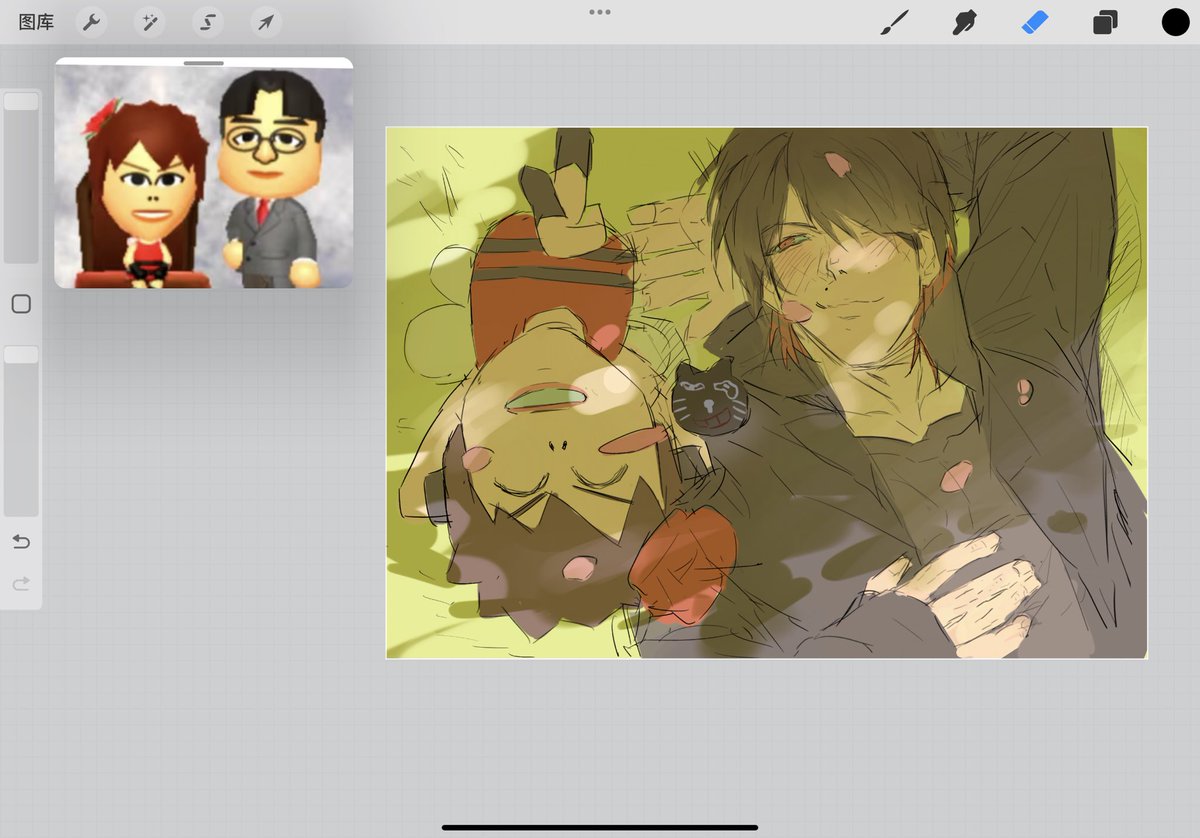1200x838 pixels.
Task: Select the Smudge tool
Action: click(x=964, y=22)
